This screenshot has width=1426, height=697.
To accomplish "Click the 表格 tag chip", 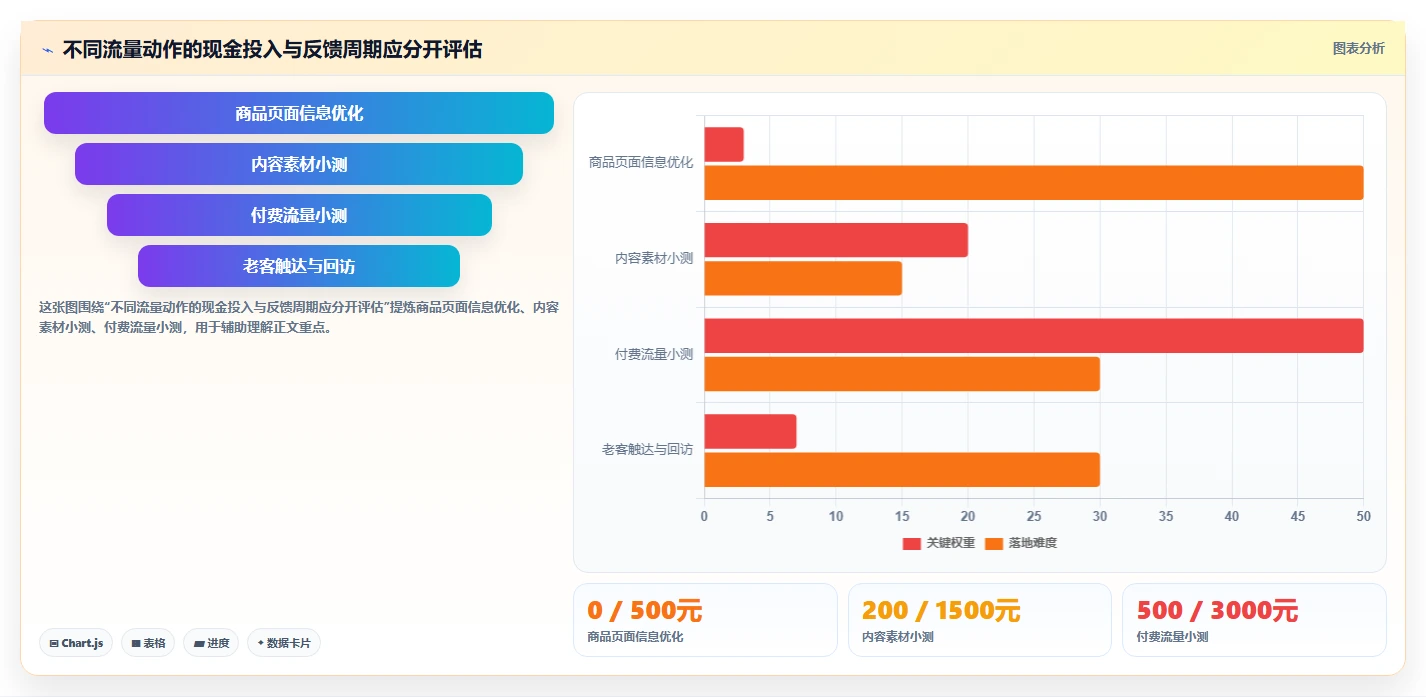I will [148, 643].
